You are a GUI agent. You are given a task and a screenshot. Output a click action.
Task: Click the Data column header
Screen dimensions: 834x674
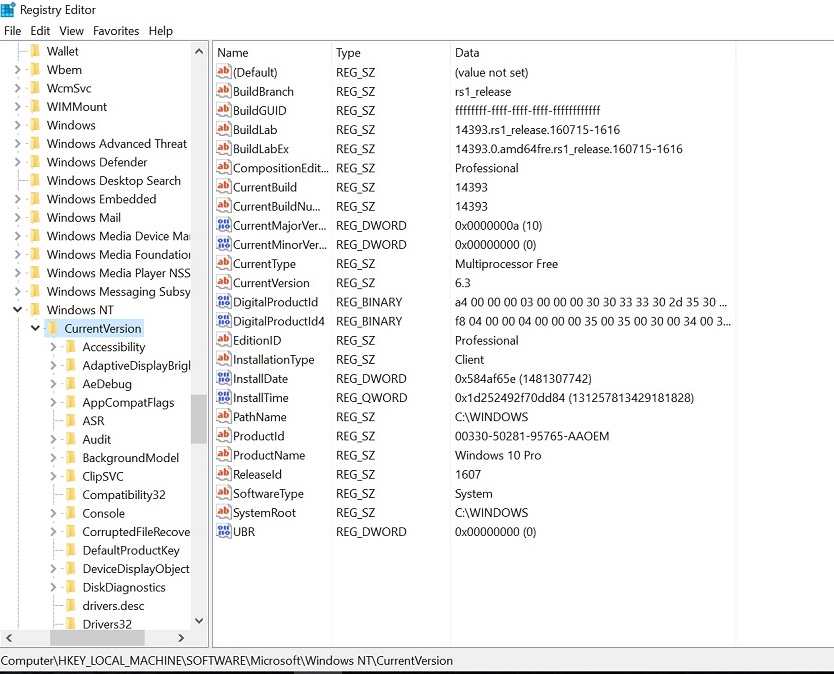(x=593, y=53)
